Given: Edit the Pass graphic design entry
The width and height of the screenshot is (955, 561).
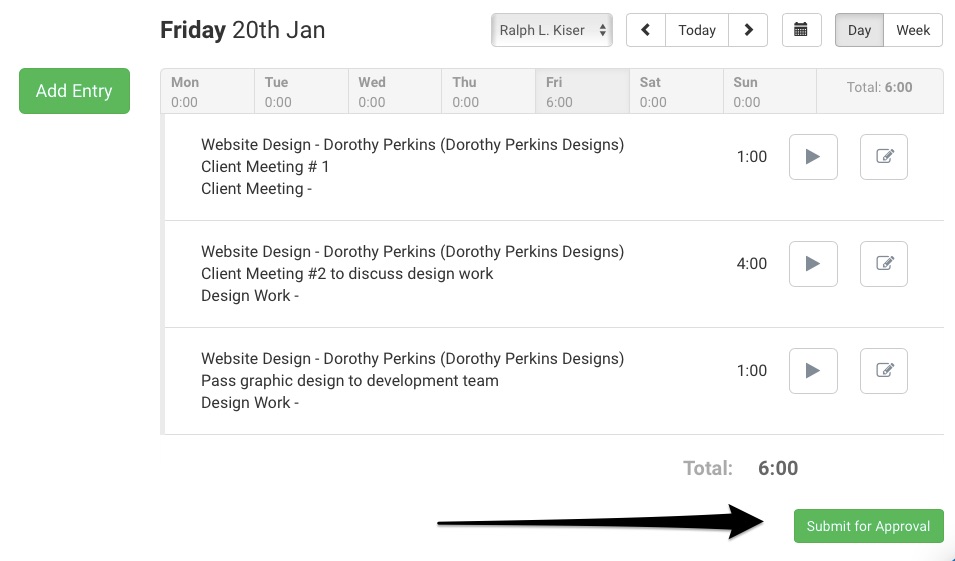Looking at the screenshot, I should point(884,371).
